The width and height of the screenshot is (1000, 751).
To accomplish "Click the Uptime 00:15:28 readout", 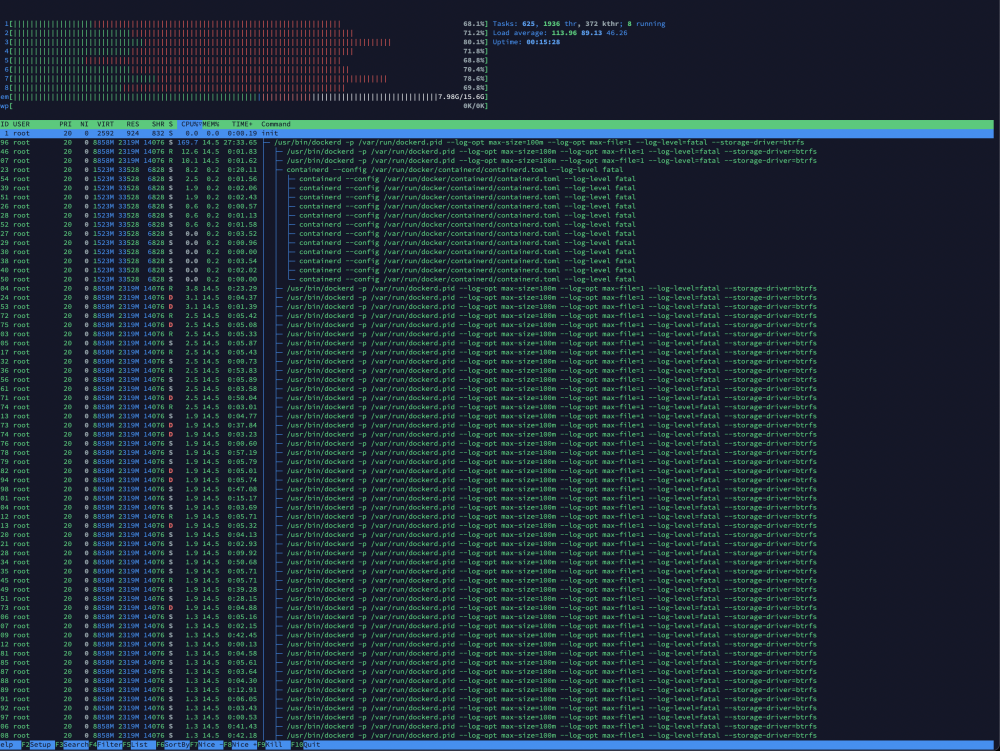I will (526, 42).
